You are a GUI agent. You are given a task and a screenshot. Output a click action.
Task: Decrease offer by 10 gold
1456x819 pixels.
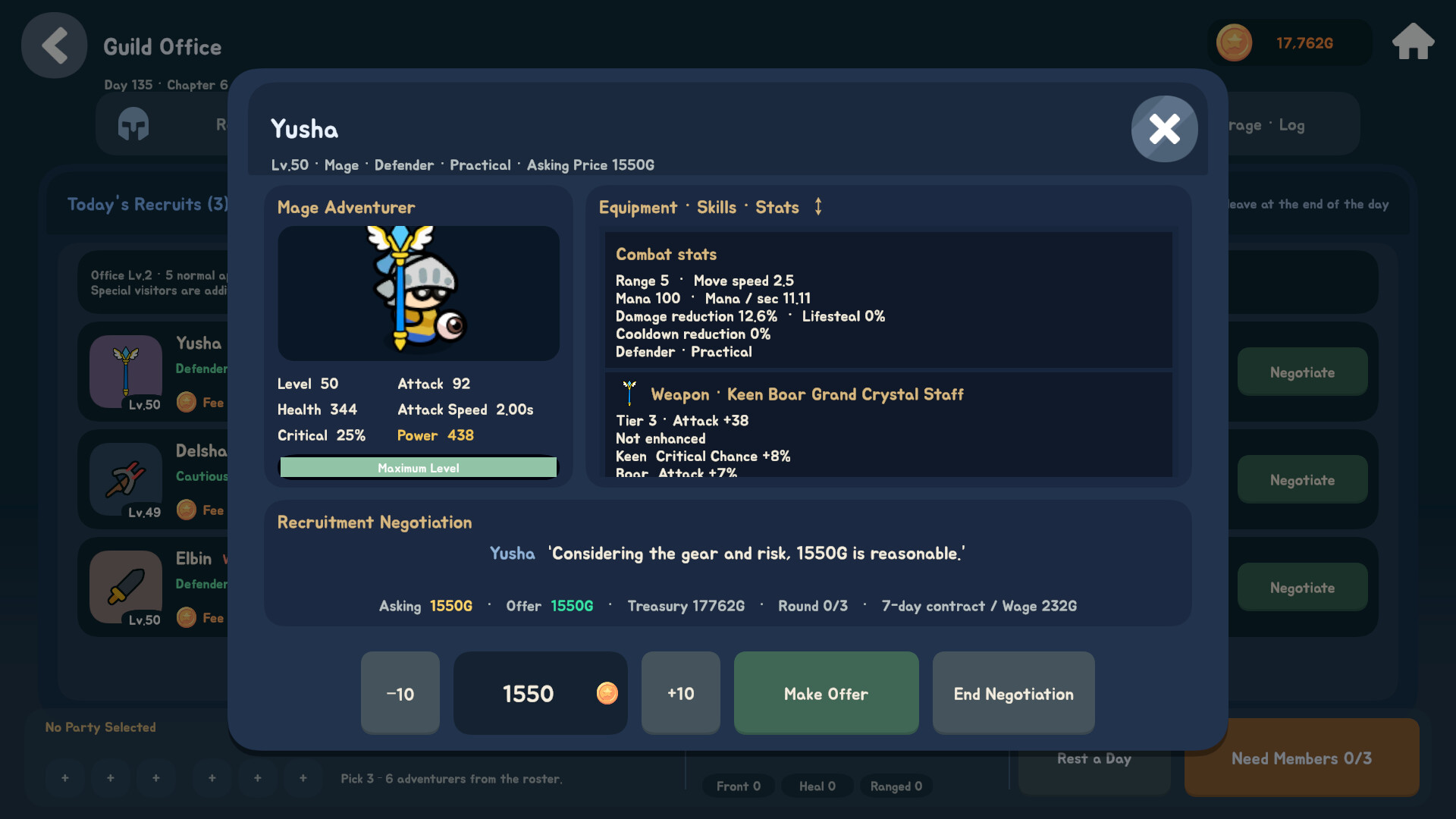(x=400, y=693)
